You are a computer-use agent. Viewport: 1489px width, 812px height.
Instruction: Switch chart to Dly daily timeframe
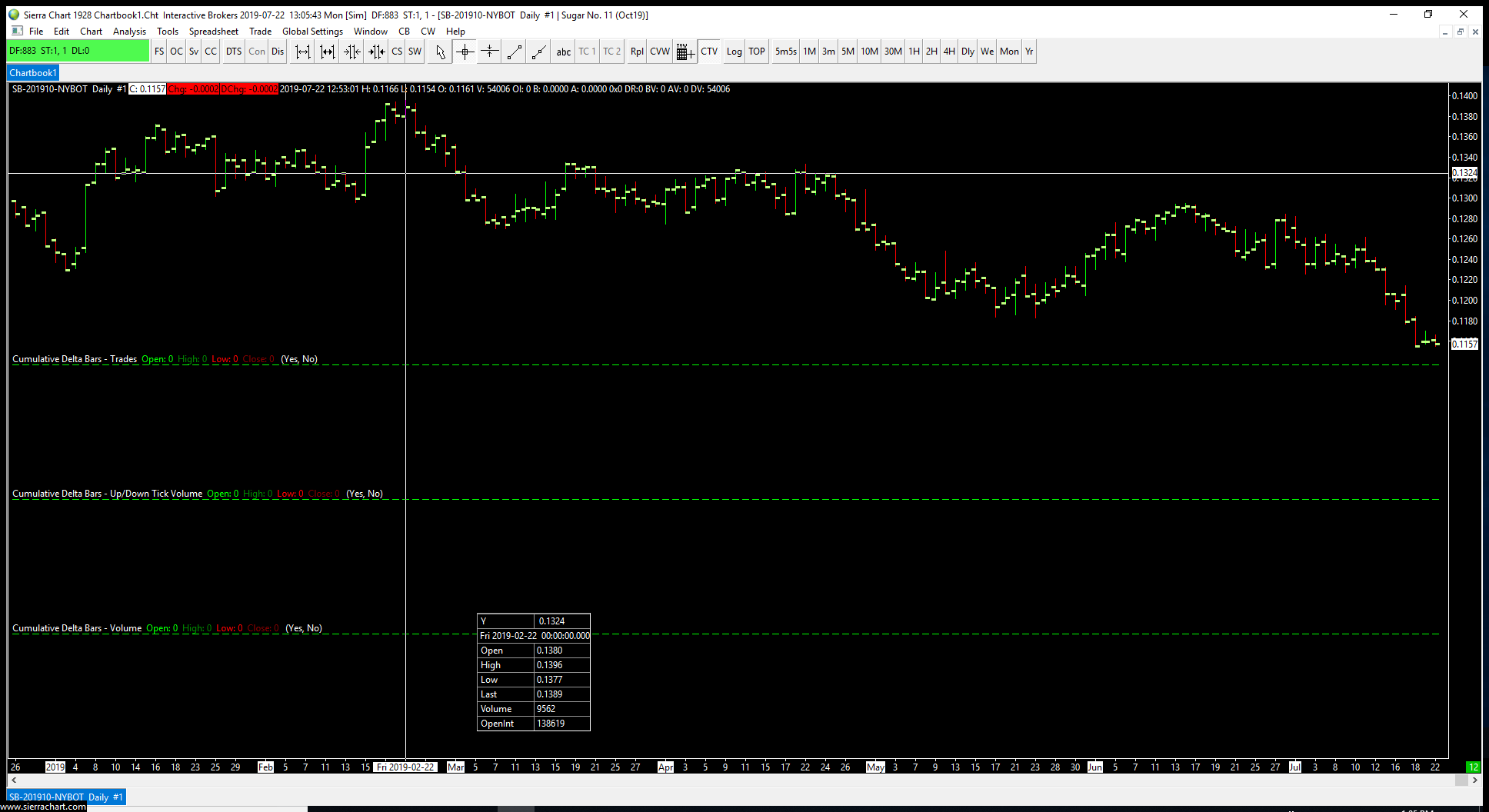[968, 52]
